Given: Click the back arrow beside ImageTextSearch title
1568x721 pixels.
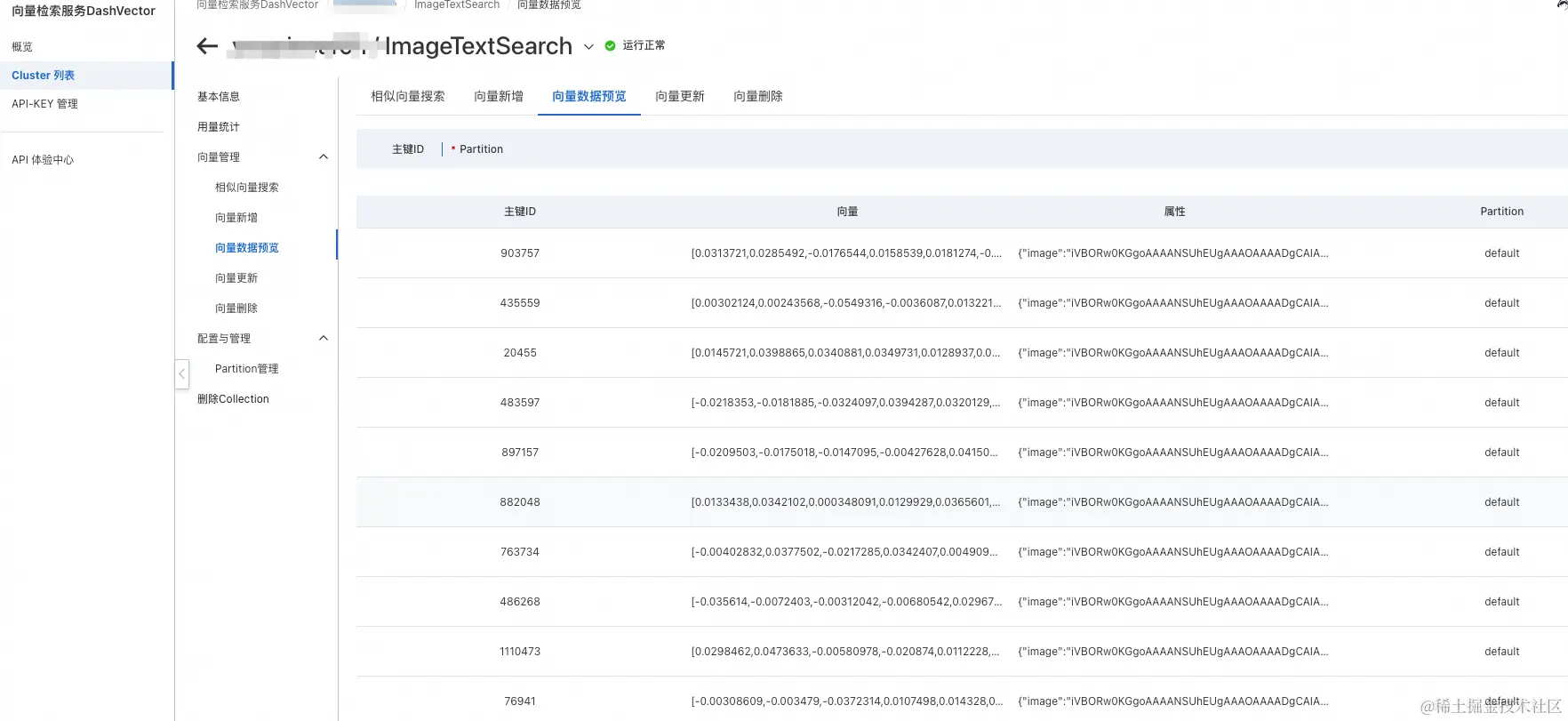Looking at the screenshot, I should [x=207, y=46].
